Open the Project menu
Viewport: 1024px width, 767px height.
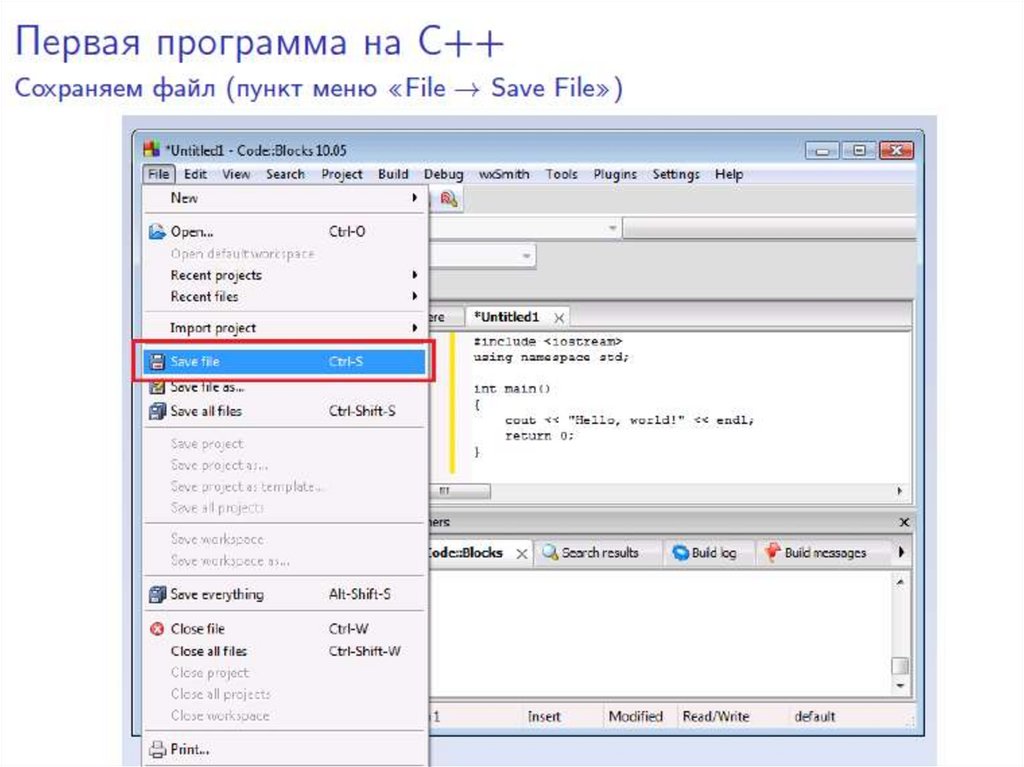point(342,174)
